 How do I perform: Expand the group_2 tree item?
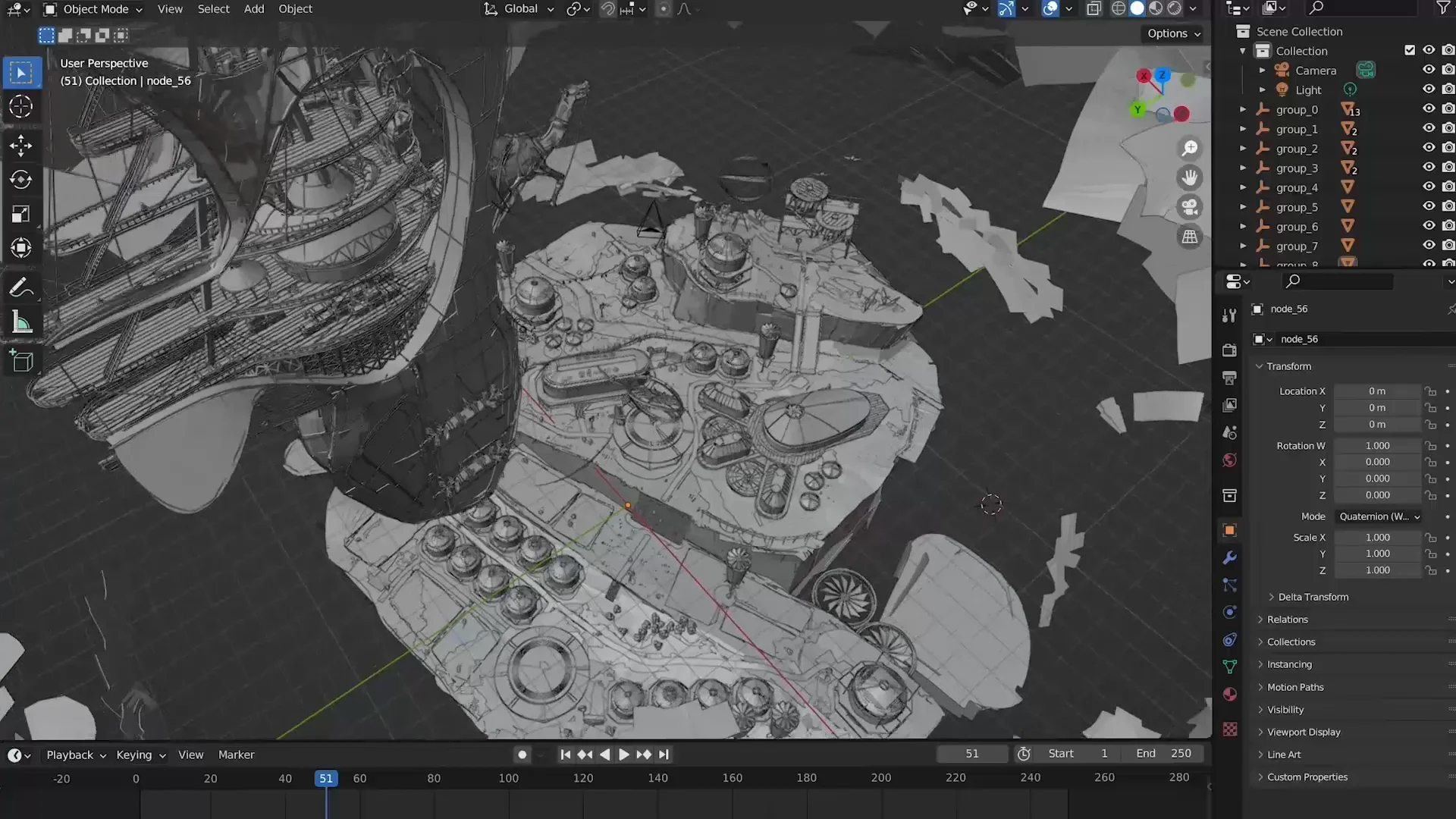click(1243, 149)
